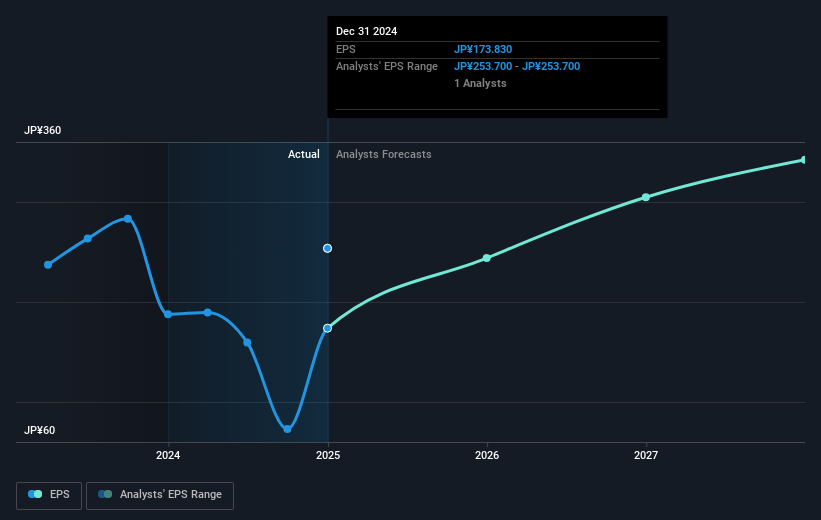Select the peak EPS point in late 2023
Viewport: 821px width, 520px height.
pos(128,219)
